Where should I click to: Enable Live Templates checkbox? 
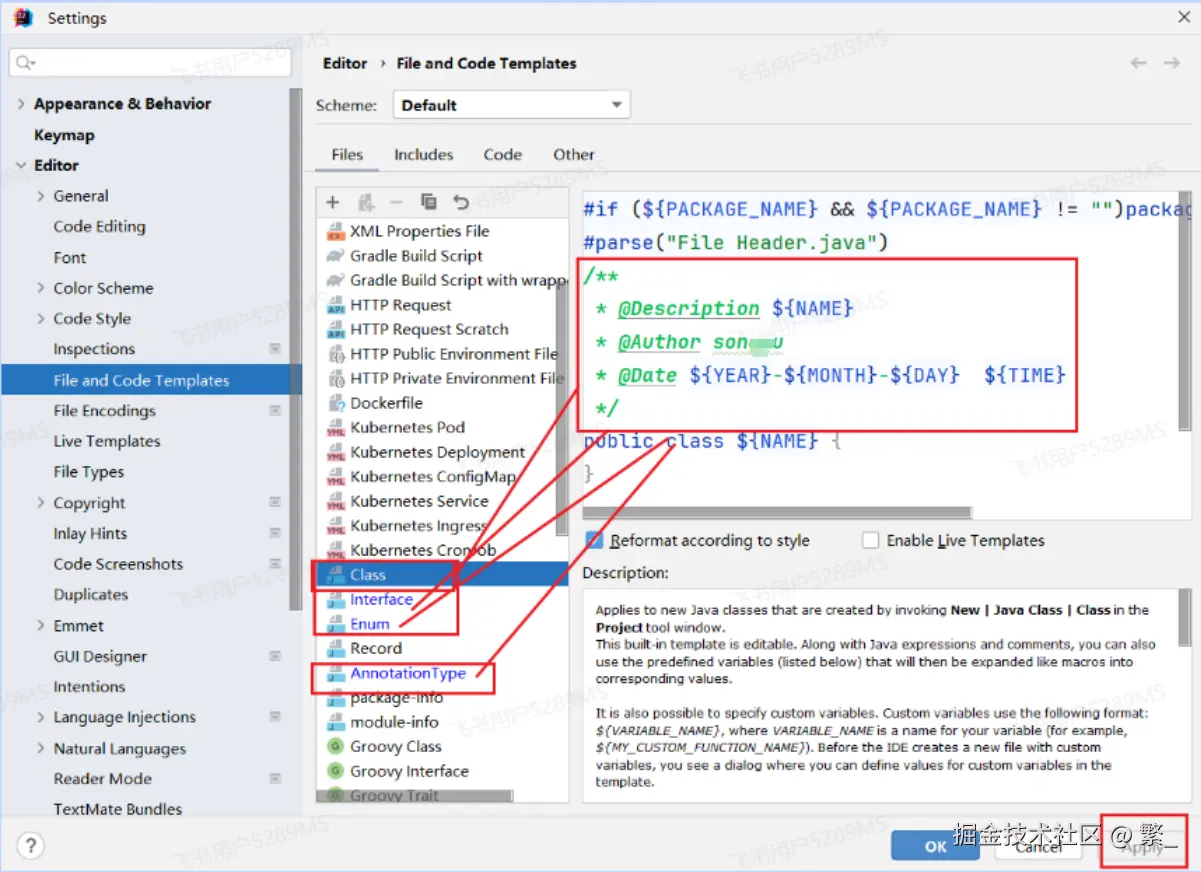870,540
